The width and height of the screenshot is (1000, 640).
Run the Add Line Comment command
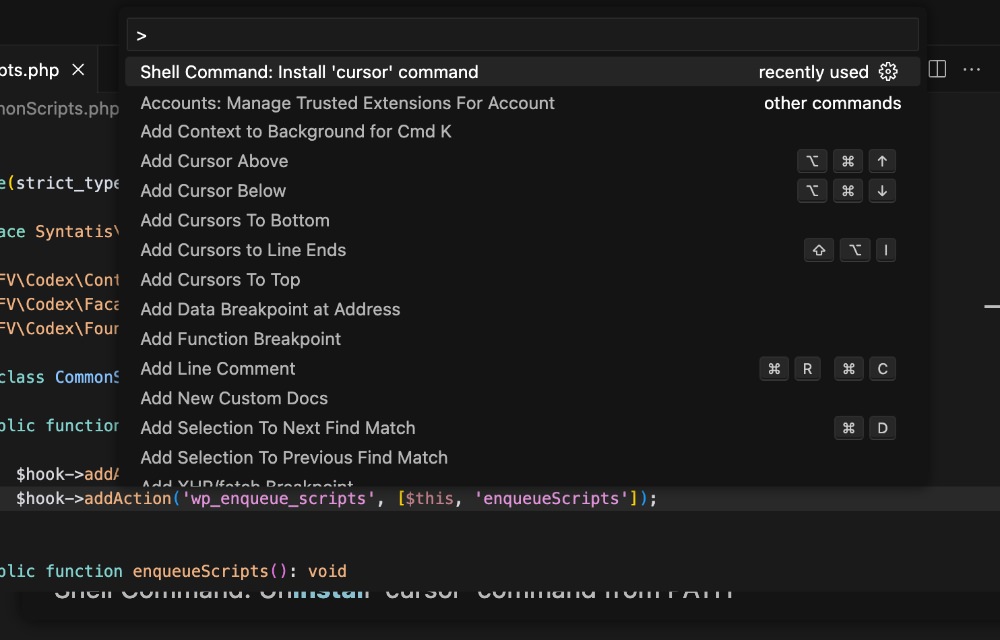(522, 368)
